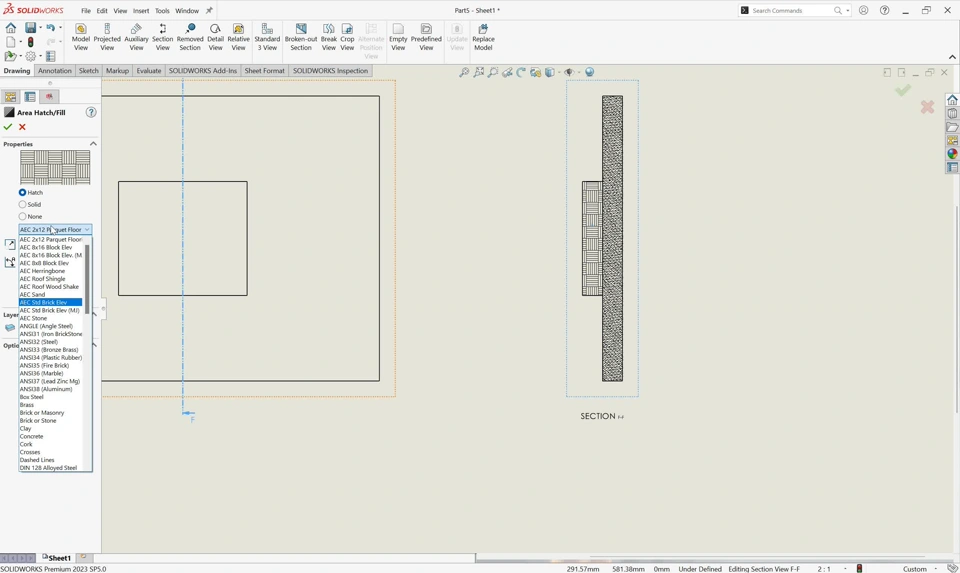Image resolution: width=960 pixels, height=573 pixels.
Task: Expand the New document dropdown arrow
Action: point(20,42)
